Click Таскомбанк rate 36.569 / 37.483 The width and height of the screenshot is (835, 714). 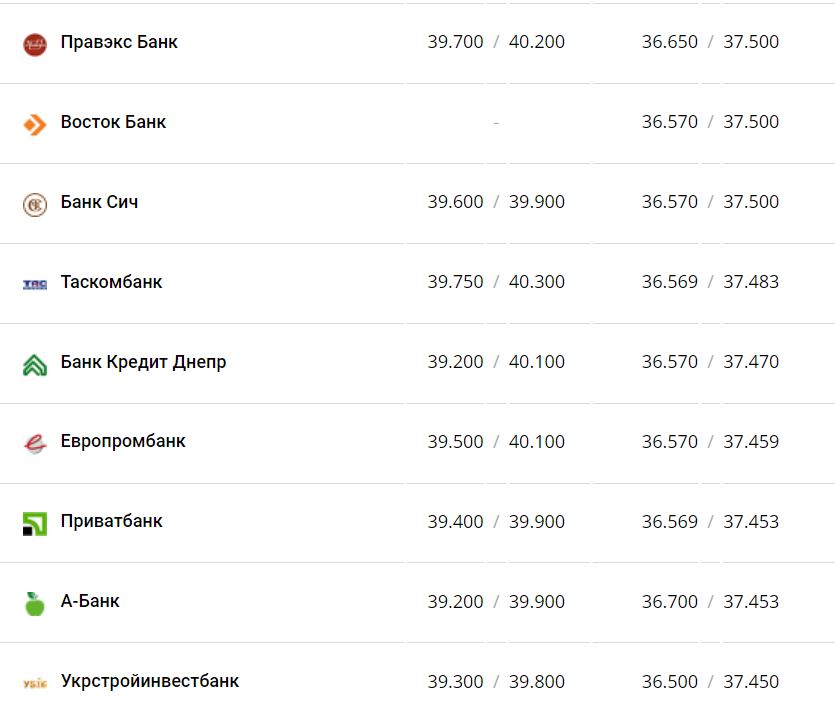click(710, 282)
